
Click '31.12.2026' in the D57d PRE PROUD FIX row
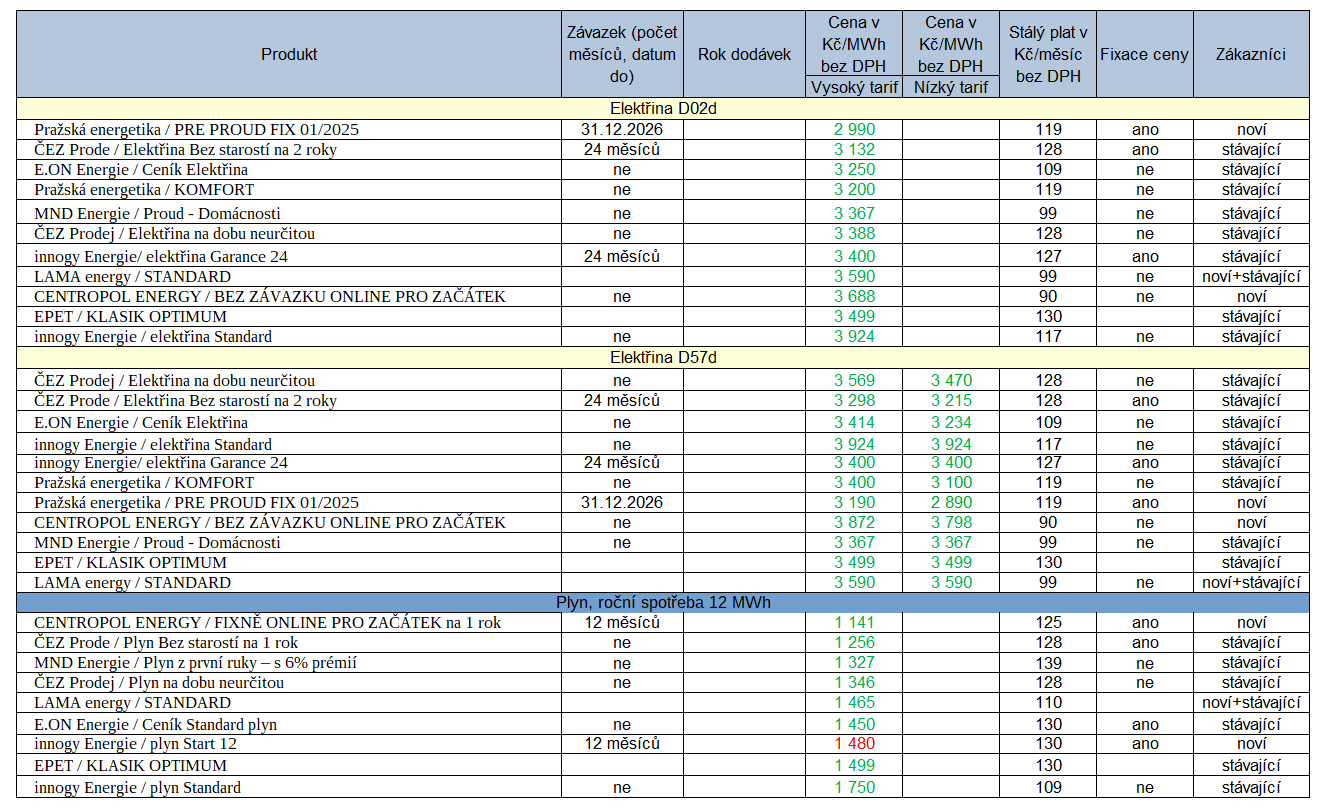pos(622,502)
